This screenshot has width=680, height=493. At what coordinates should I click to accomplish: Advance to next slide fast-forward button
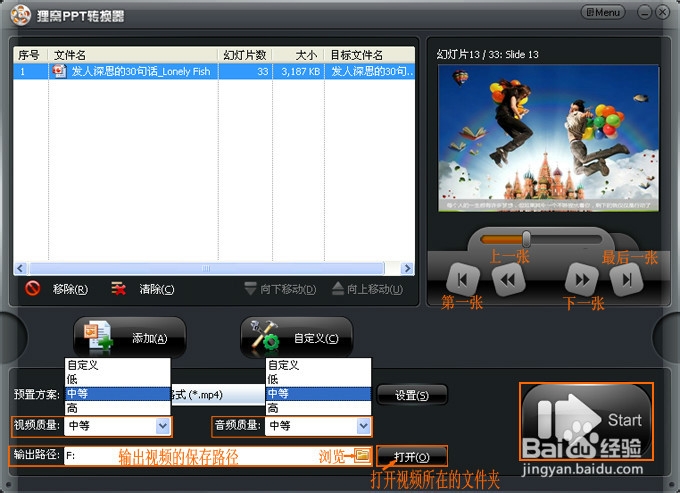click(582, 280)
